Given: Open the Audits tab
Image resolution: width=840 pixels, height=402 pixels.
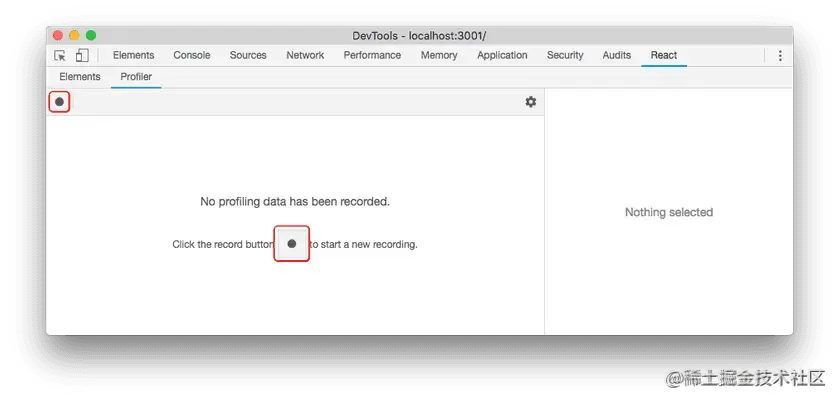Looking at the screenshot, I should click(617, 55).
